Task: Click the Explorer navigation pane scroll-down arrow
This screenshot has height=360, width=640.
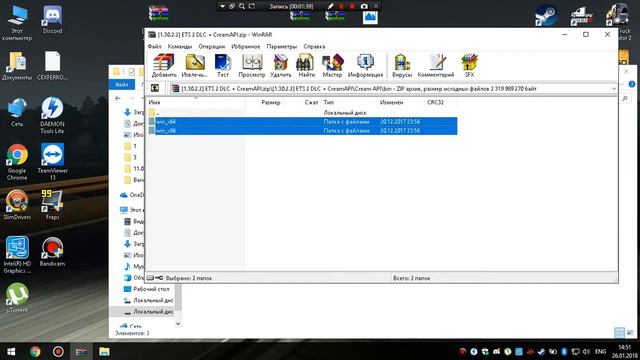Action: click(x=178, y=324)
